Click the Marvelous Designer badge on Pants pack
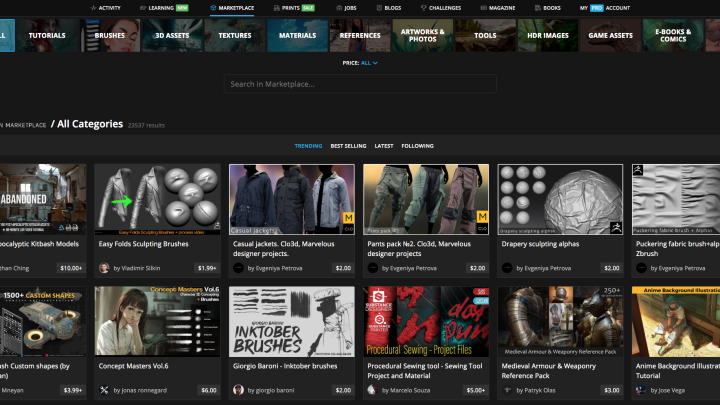The image size is (720, 405). pos(481,217)
